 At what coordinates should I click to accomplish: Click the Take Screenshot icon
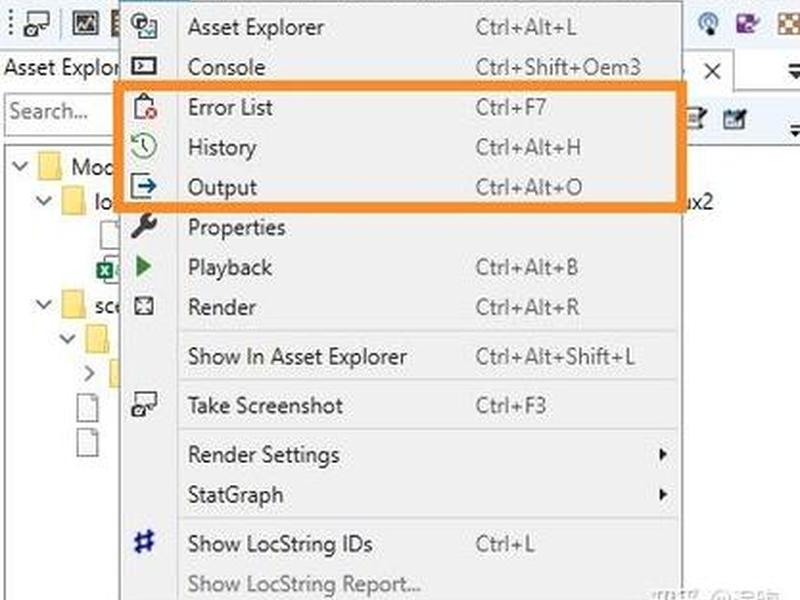click(x=144, y=405)
